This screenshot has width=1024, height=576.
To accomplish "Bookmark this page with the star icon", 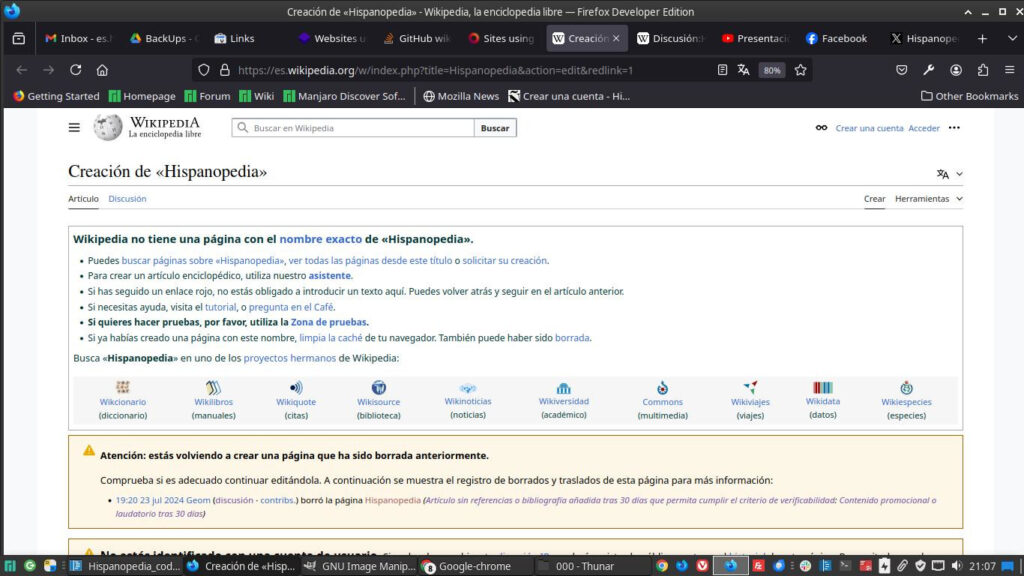I will [x=798, y=70].
